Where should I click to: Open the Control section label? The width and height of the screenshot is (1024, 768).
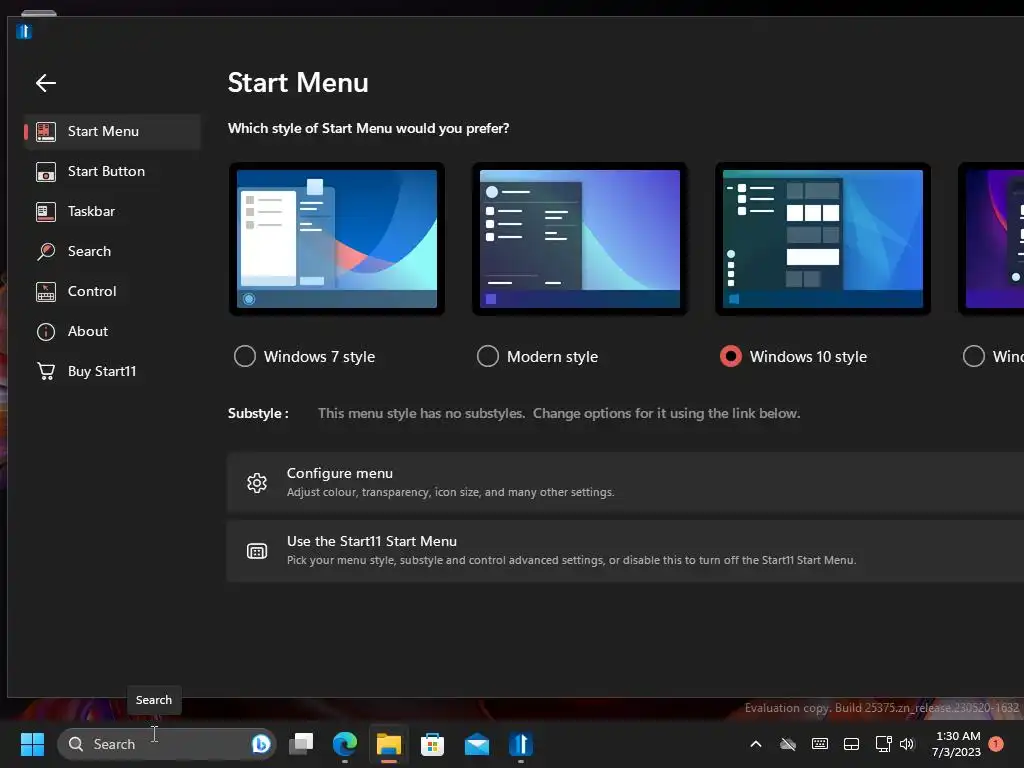pyautogui.click(x=92, y=291)
